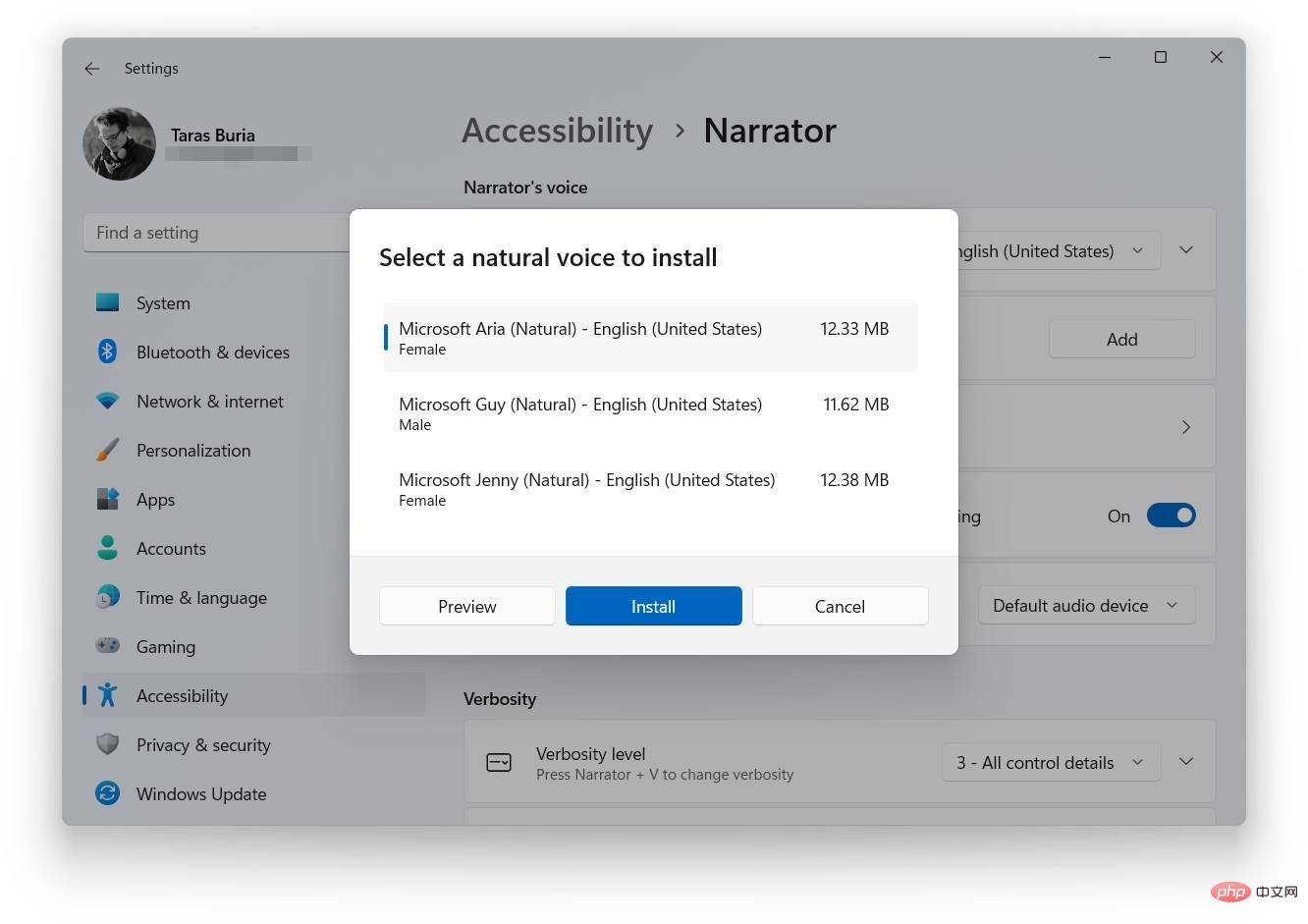
Task: Open the System settings icon
Action: point(108,302)
